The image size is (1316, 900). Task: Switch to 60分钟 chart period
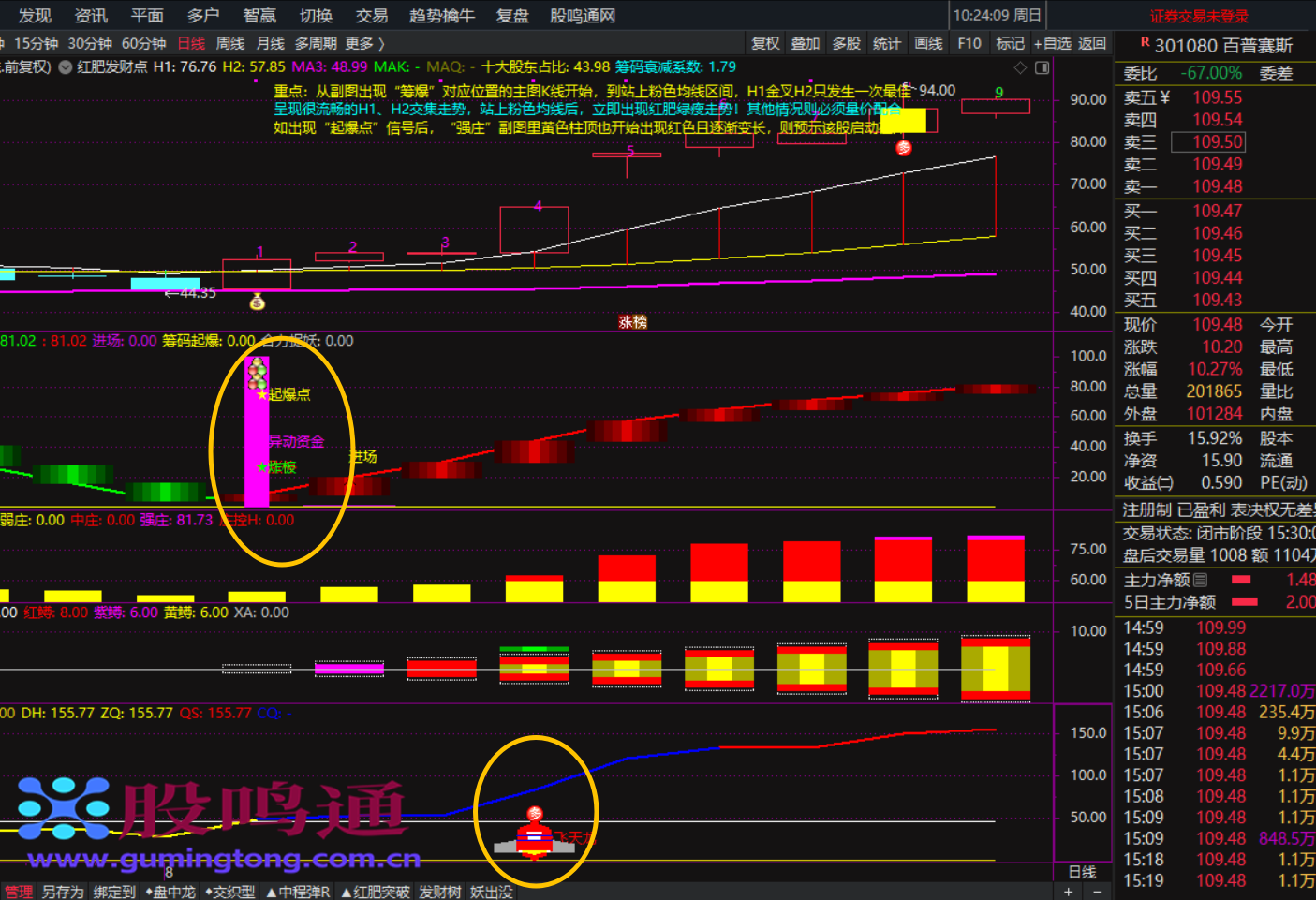143,43
